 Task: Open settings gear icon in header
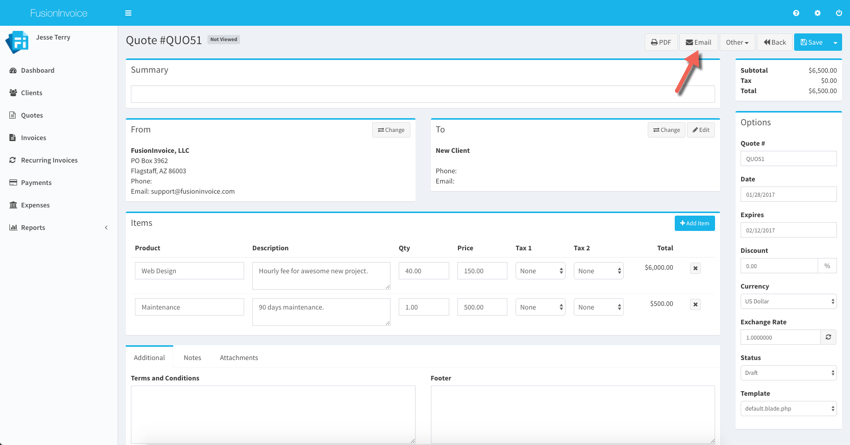[817, 13]
